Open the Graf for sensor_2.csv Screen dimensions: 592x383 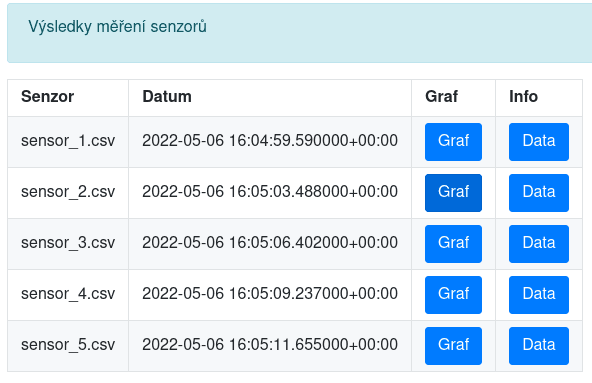click(x=453, y=193)
